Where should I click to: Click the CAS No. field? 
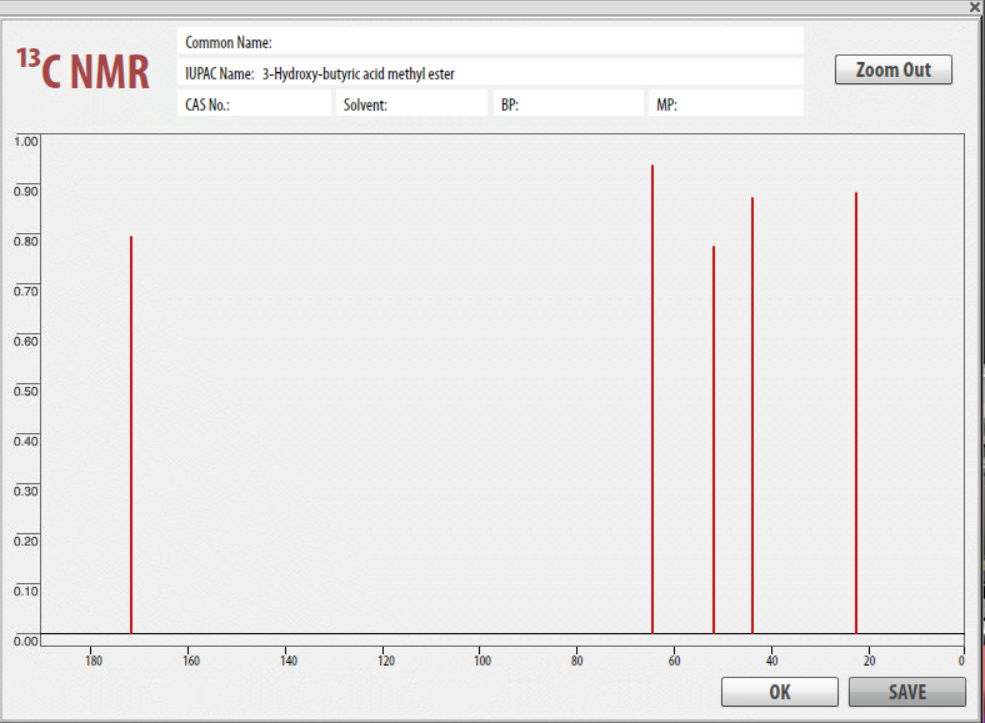point(254,104)
